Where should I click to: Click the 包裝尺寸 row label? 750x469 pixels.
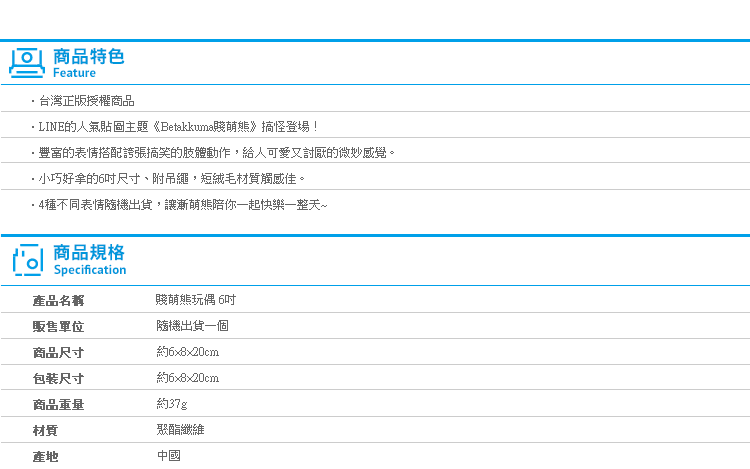pyautogui.click(x=58, y=379)
